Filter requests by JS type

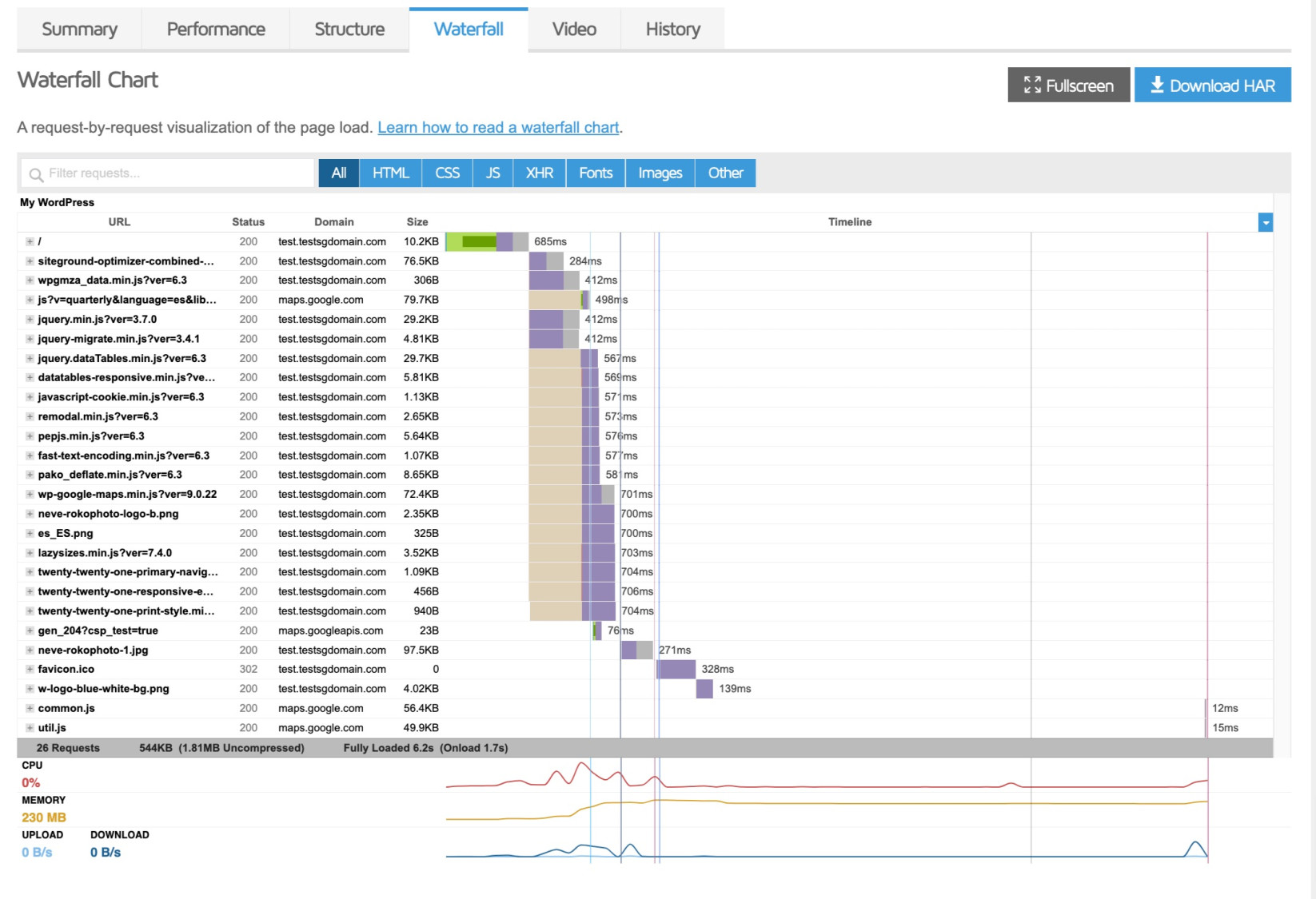coord(493,173)
